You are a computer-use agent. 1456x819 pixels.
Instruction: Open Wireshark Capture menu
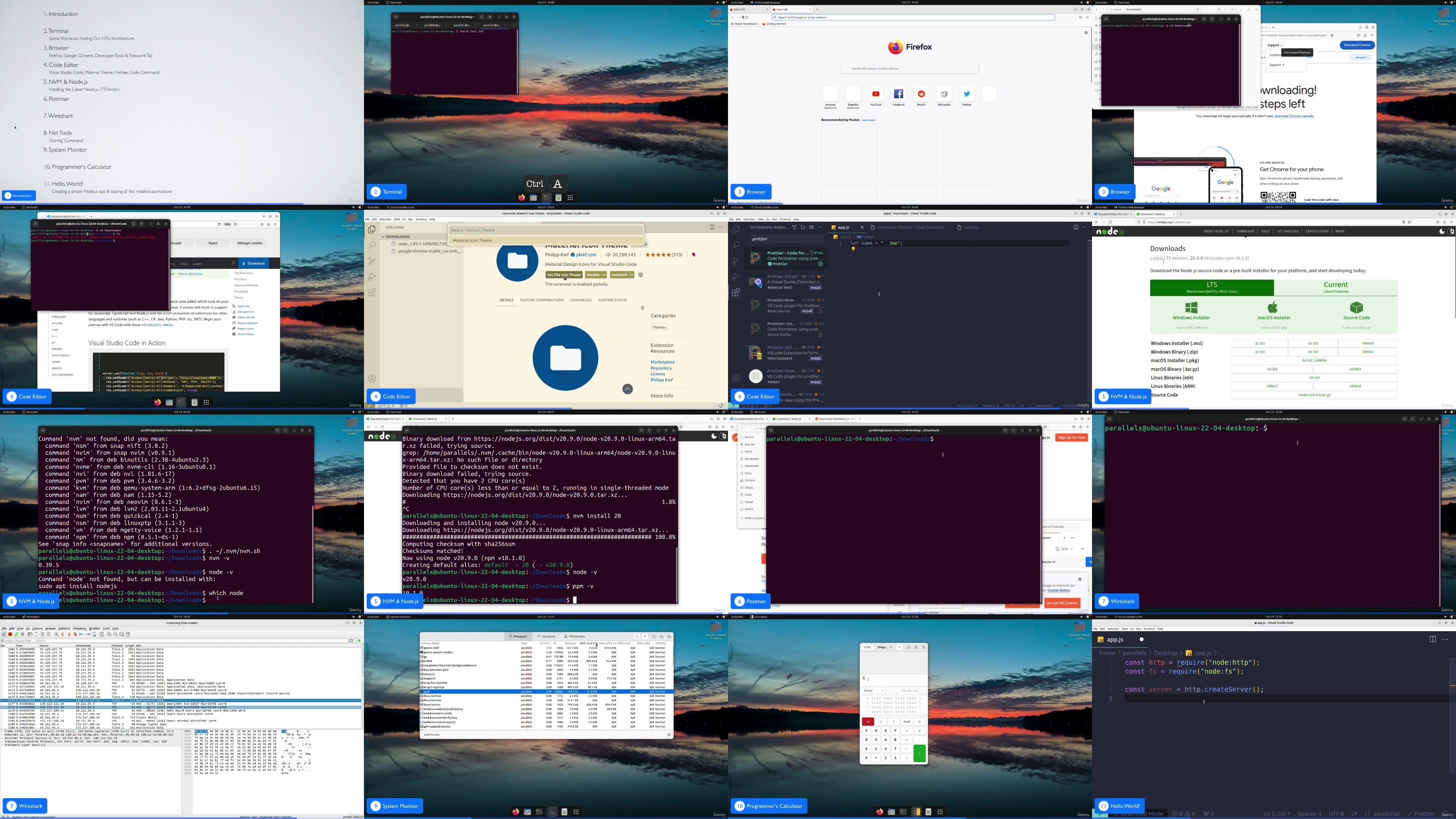click(x=37, y=628)
